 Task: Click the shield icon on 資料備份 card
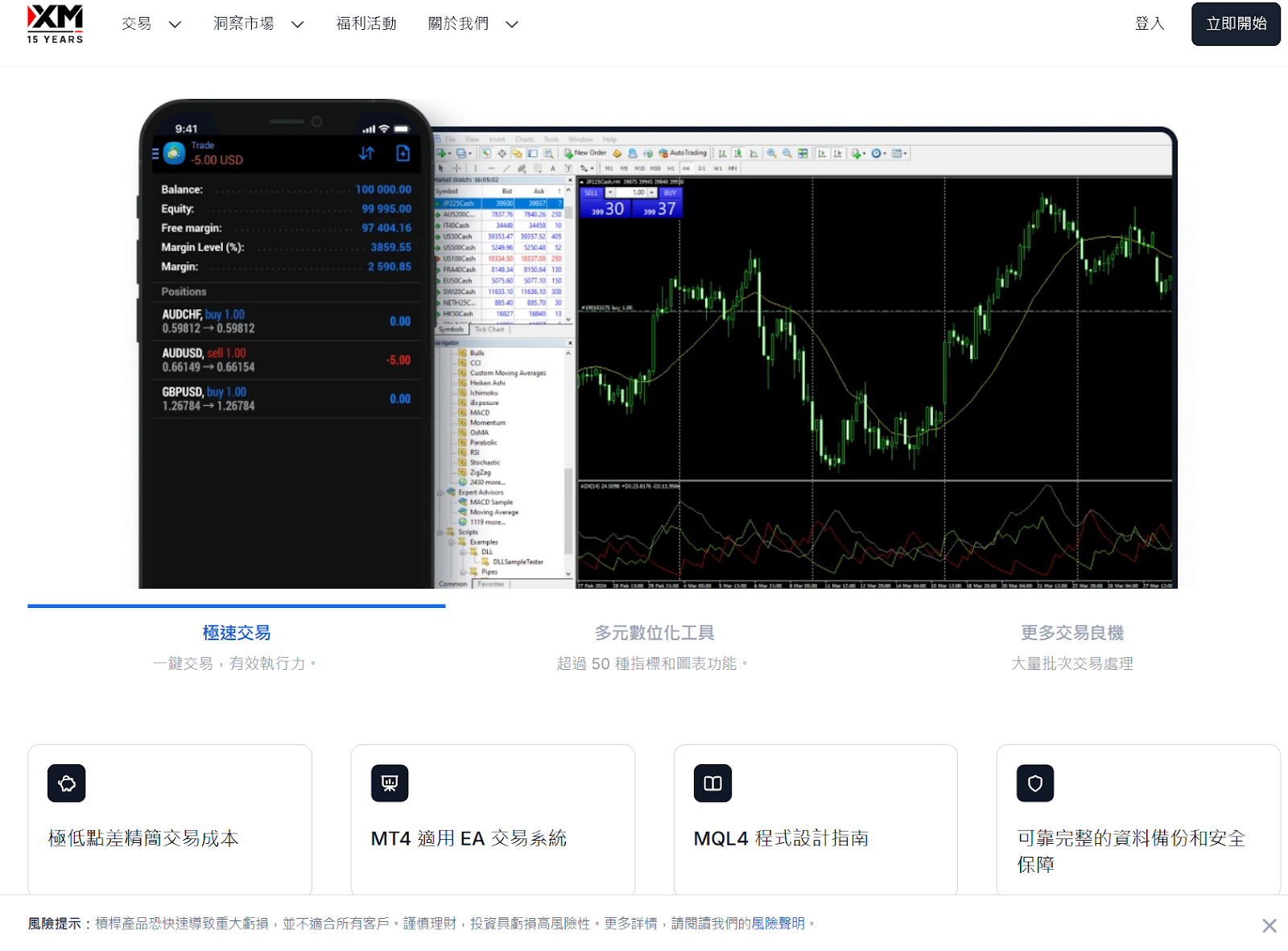[1035, 784]
